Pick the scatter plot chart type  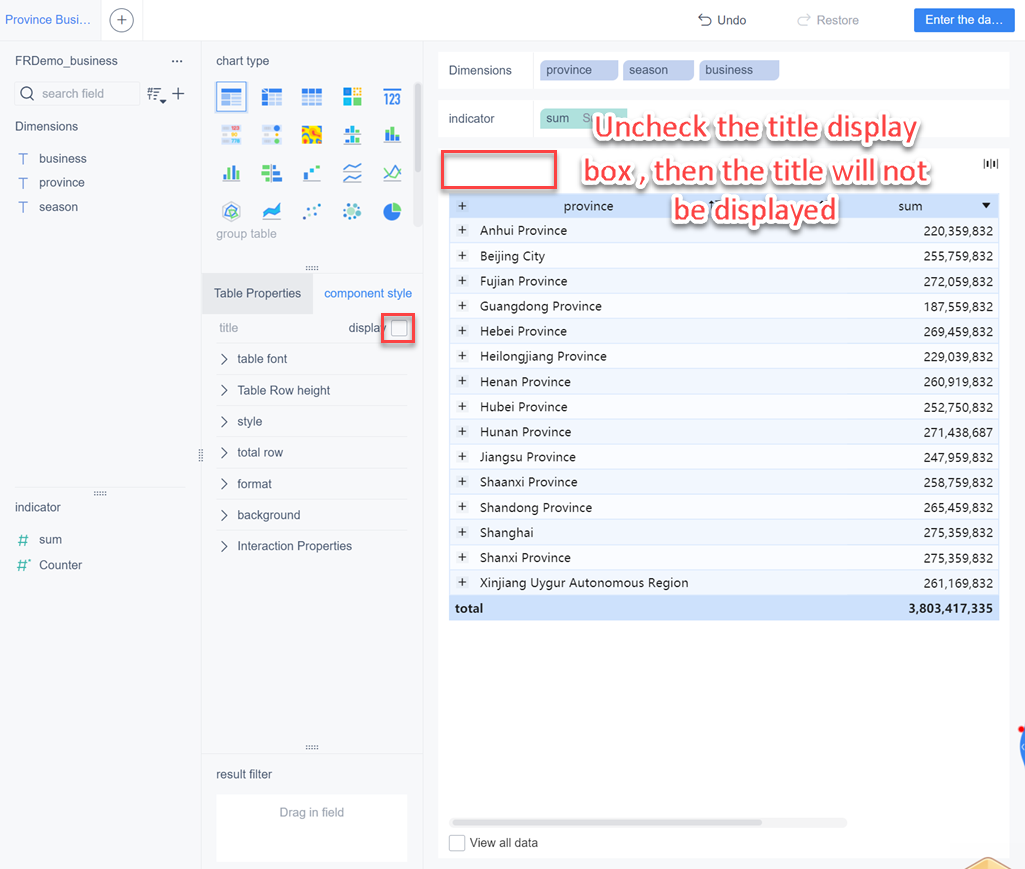[x=312, y=211]
